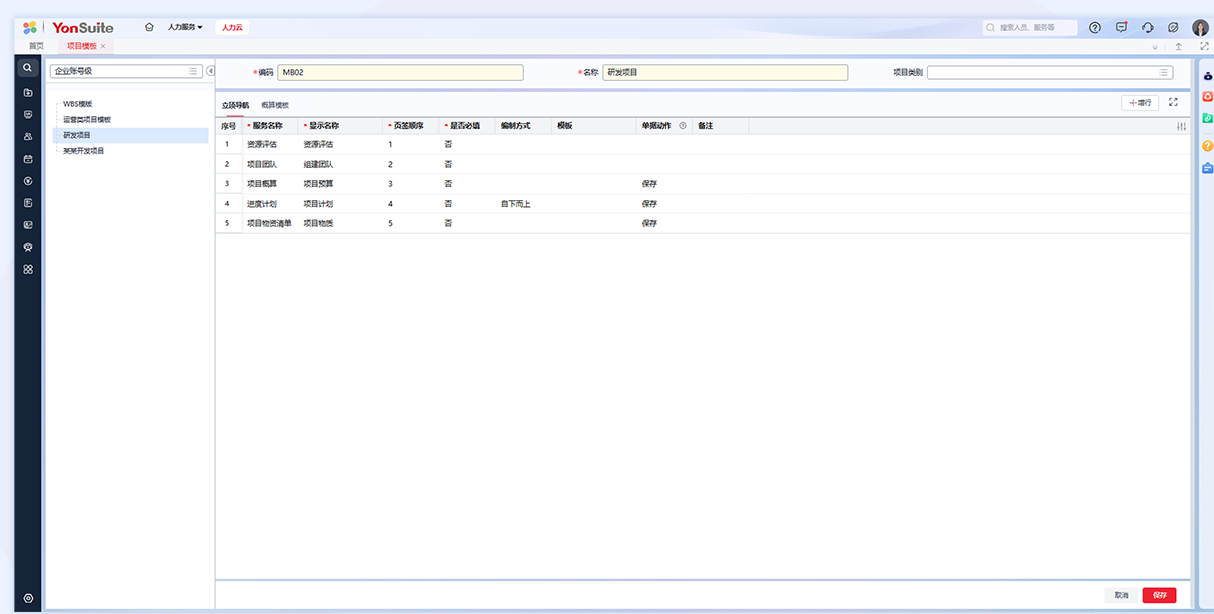
Task: Open the messages icon with red dot
Action: click(1121, 28)
